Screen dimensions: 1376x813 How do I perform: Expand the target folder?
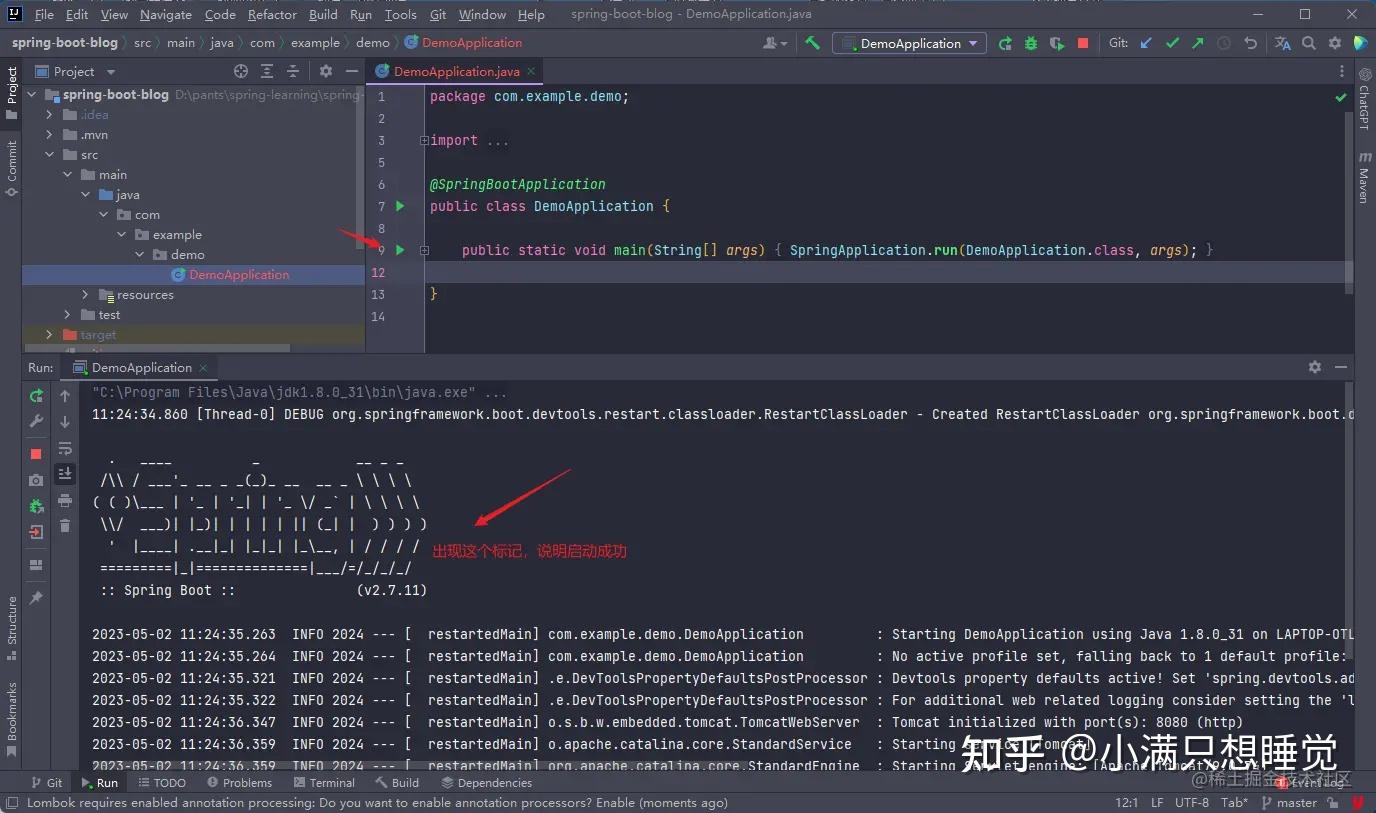[x=49, y=335]
